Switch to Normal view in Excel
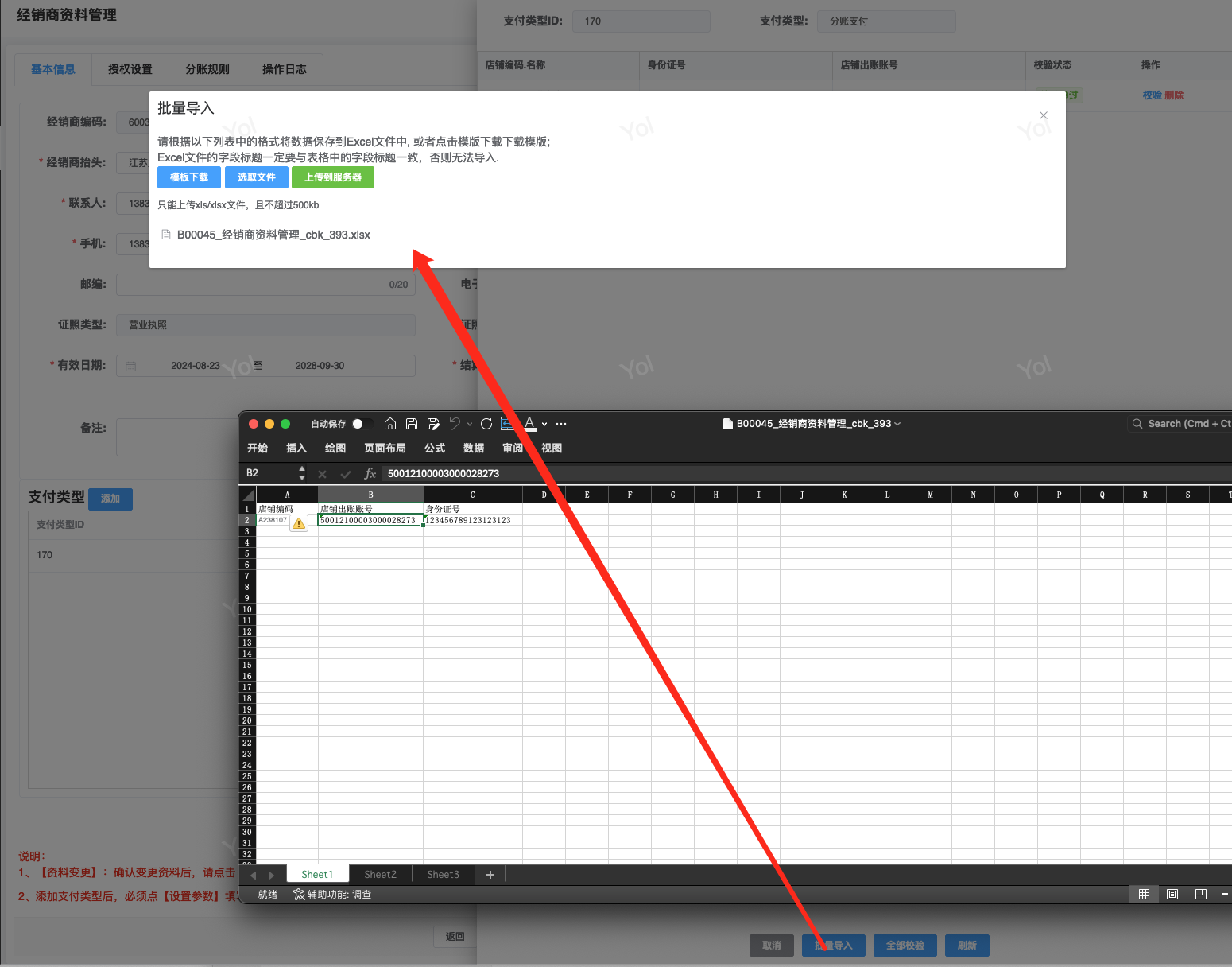This screenshot has width=1232, height=967. pos(1144,895)
